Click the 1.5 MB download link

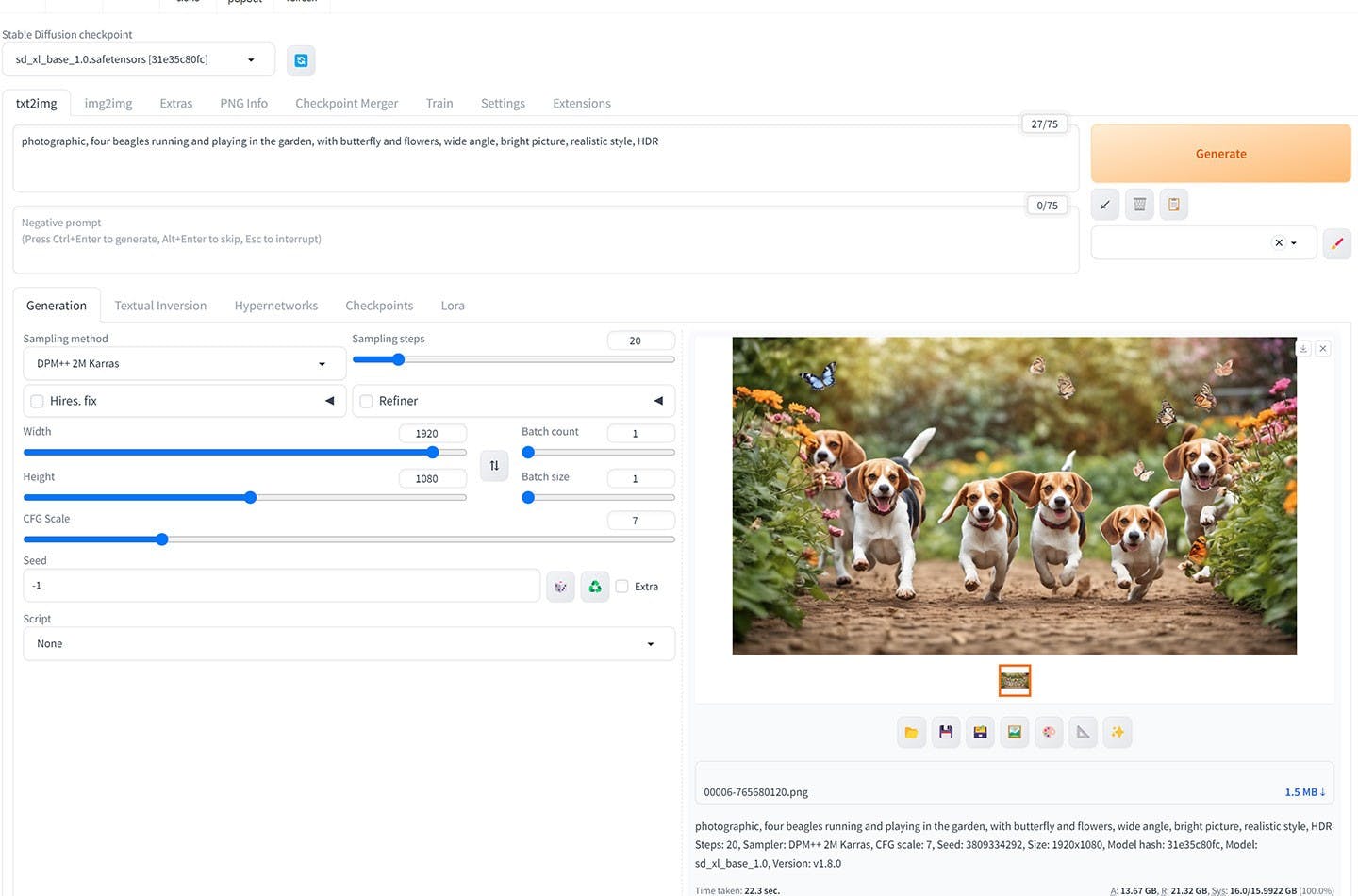click(1304, 792)
